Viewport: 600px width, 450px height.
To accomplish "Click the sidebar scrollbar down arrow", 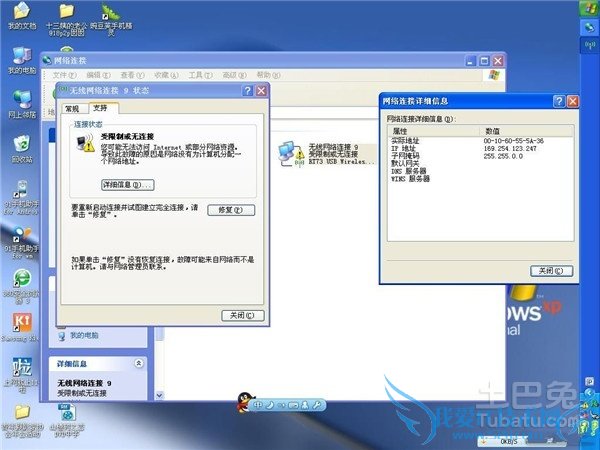I will (x=159, y=395).
